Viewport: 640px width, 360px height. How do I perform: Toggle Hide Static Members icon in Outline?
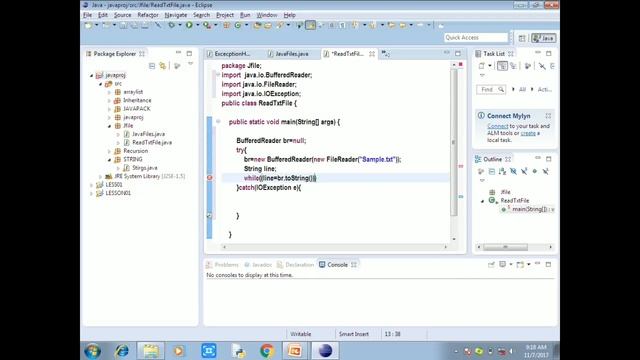click(524, 171)
